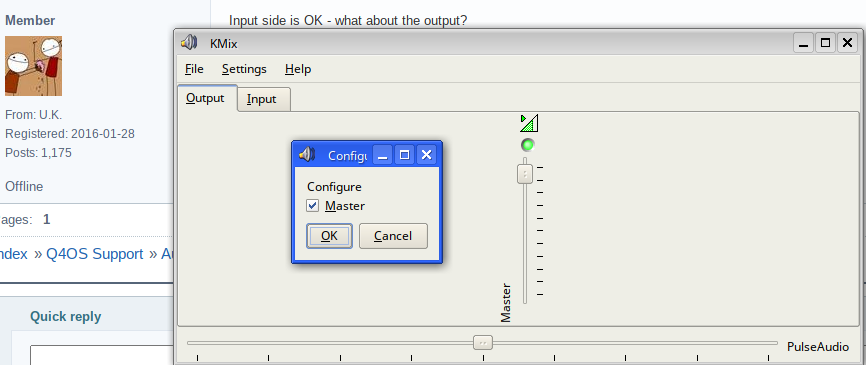Click the forum member avatar image
The height and width of the screenshot is (365, 866).
click(x=34, y=66)
